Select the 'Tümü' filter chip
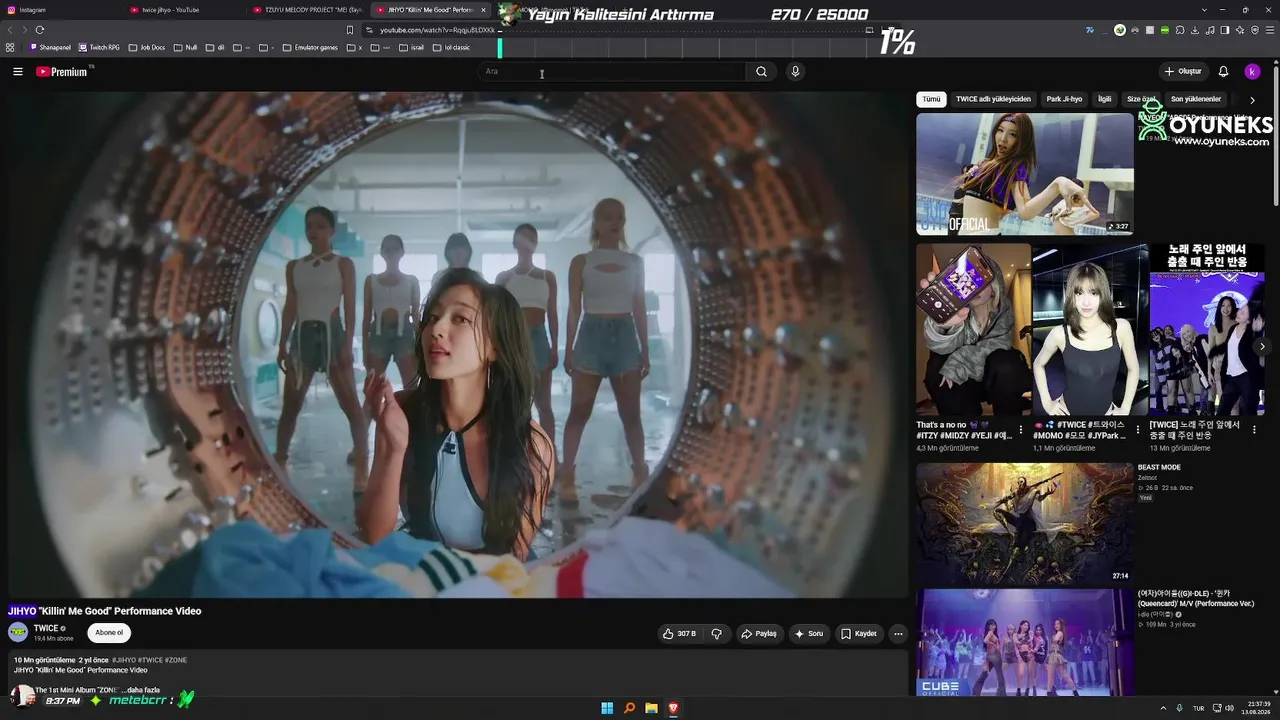1280x720 pixels. tap(931, 100)
